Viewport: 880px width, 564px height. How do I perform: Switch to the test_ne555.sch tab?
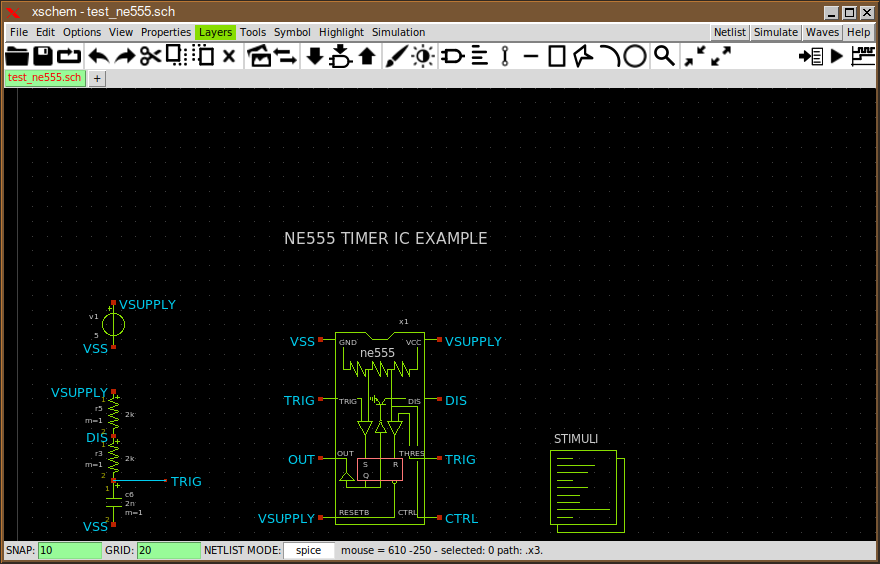[x=44, y=77]
